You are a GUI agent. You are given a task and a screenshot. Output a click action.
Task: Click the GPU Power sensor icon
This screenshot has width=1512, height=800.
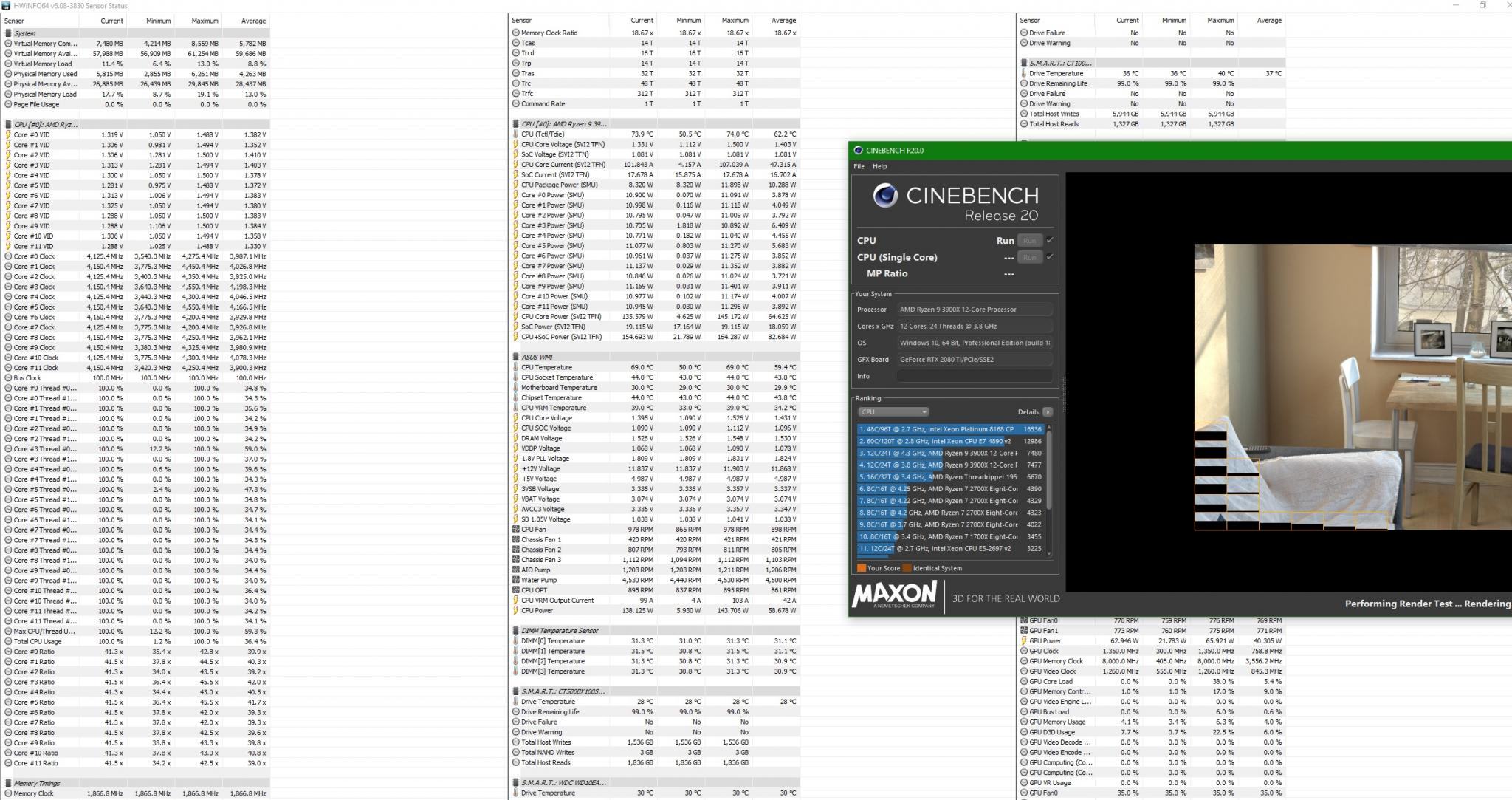click(x=1024, y=641)
